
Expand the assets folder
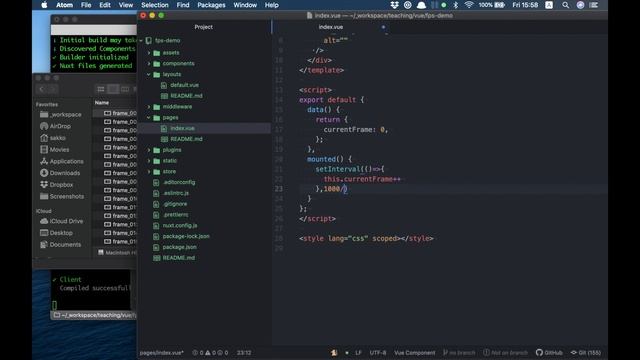[149, 53]
